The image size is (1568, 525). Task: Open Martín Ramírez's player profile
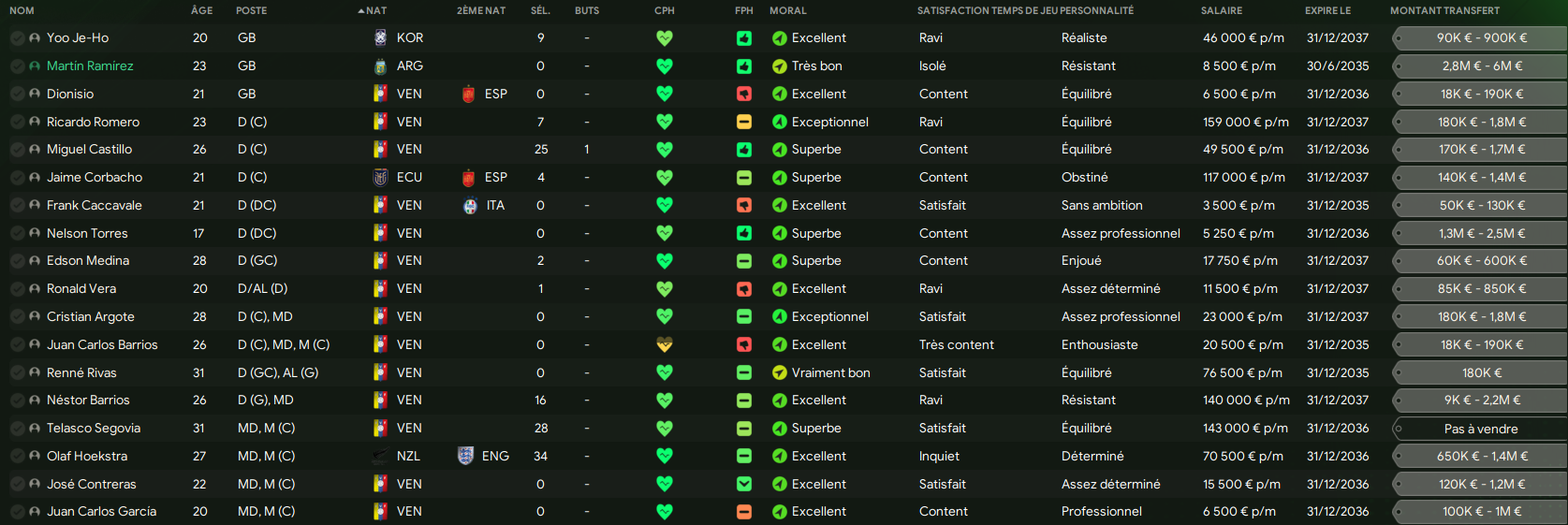coord(90,66)
